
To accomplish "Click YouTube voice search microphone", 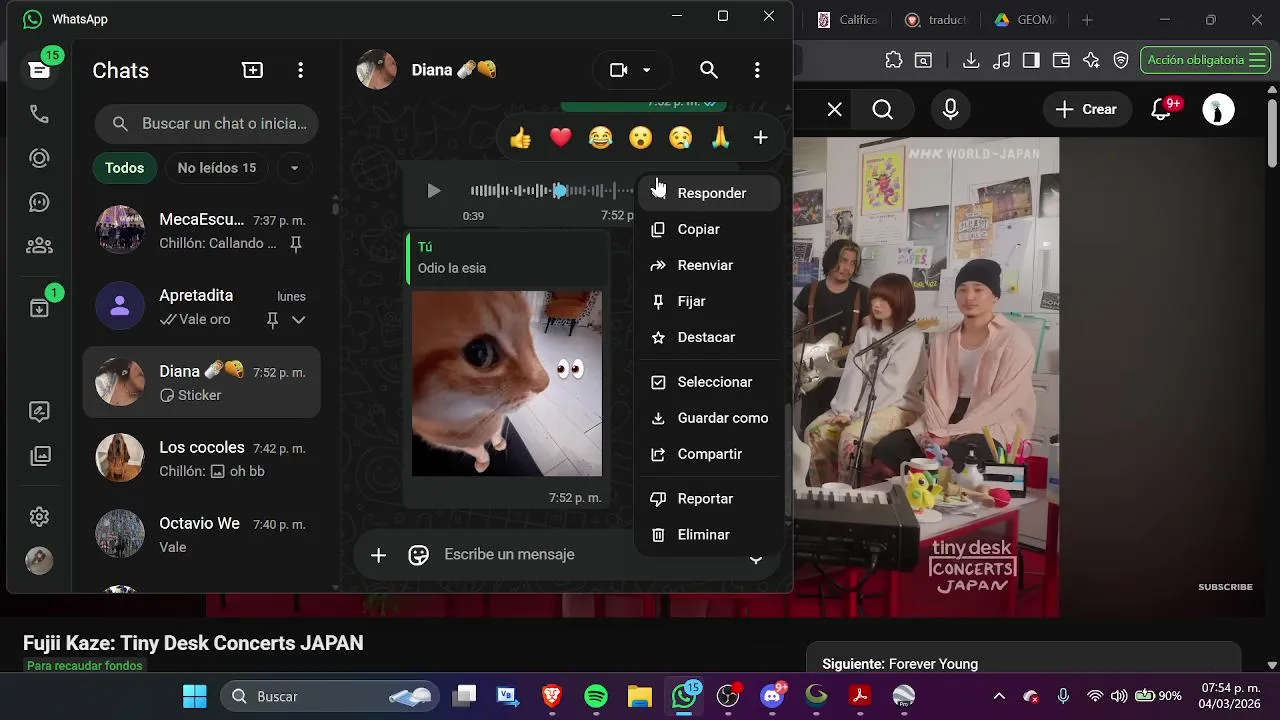I will click(950, 109).
